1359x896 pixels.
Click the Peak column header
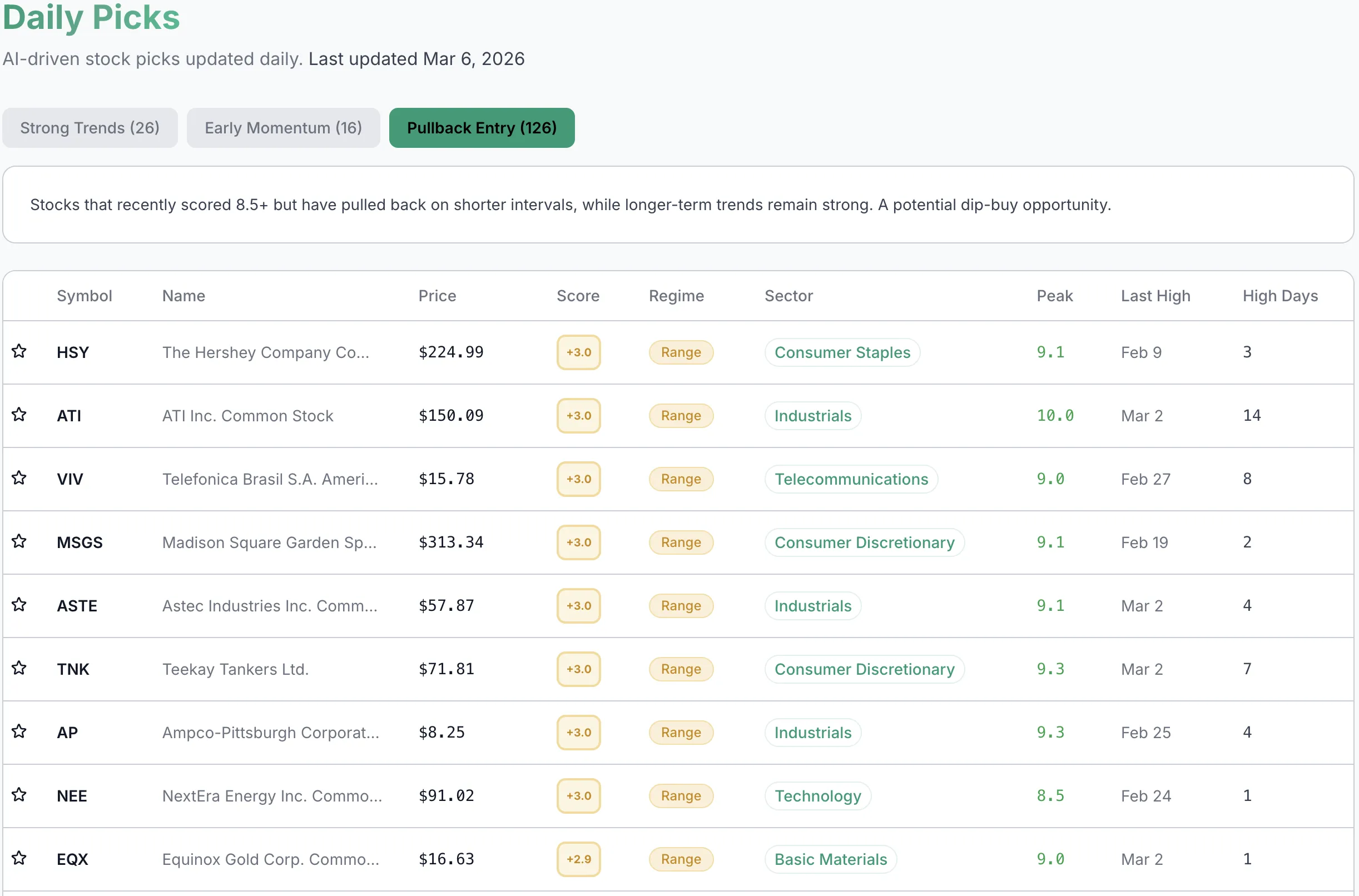coord(1055,296)
